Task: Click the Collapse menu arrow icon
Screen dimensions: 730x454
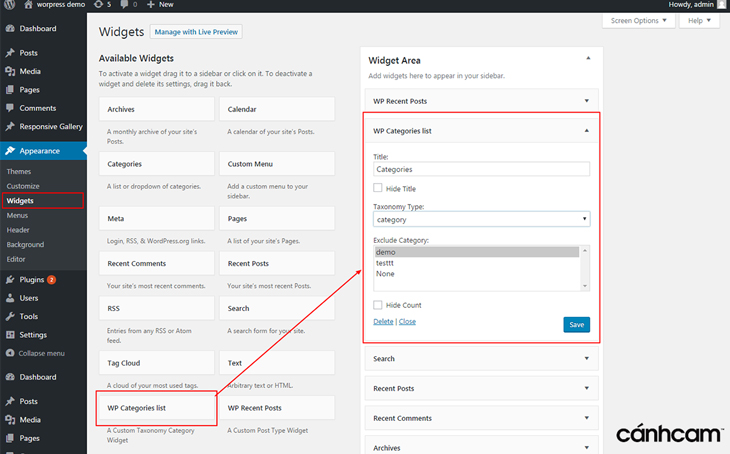Action: [x=10, y=353]
